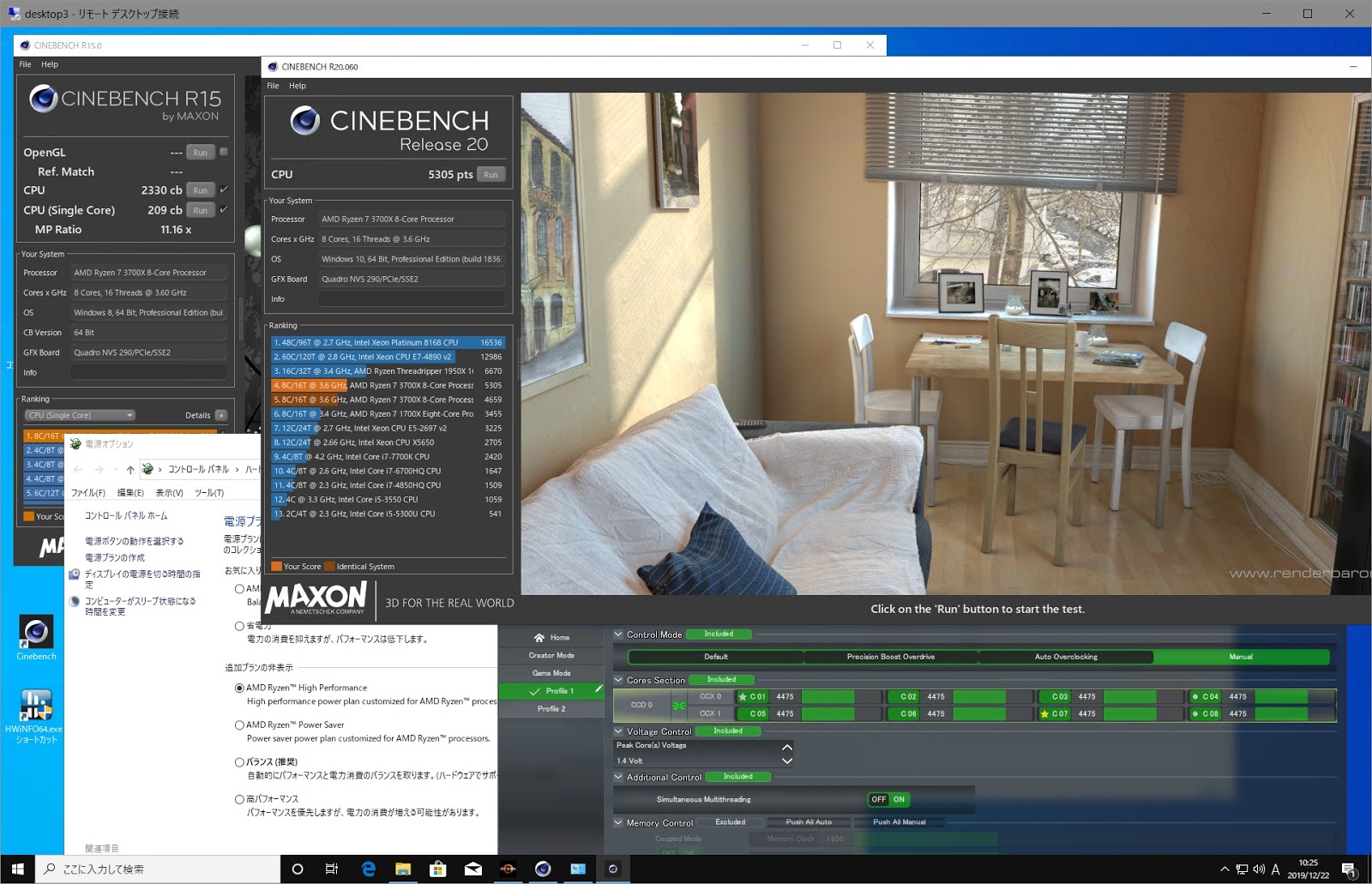Collapse the Memory Control section
This screenshot has height=884, width=1372.
coord(618,822)
